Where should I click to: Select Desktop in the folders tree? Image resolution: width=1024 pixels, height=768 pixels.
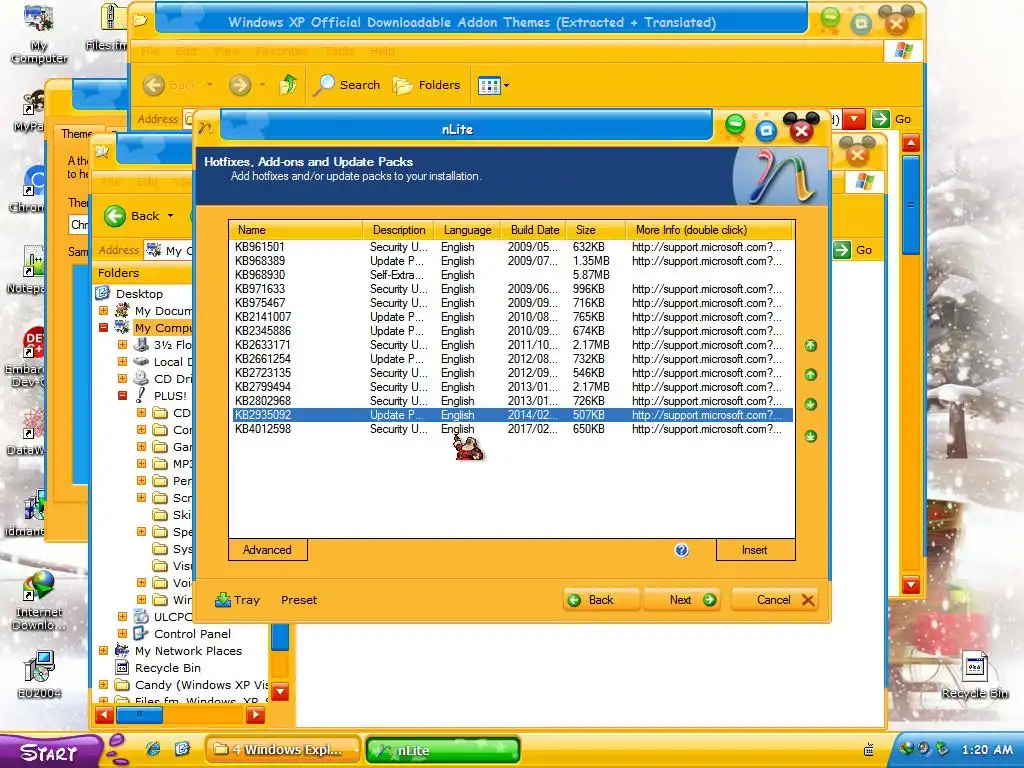click(x=139, y=294)
